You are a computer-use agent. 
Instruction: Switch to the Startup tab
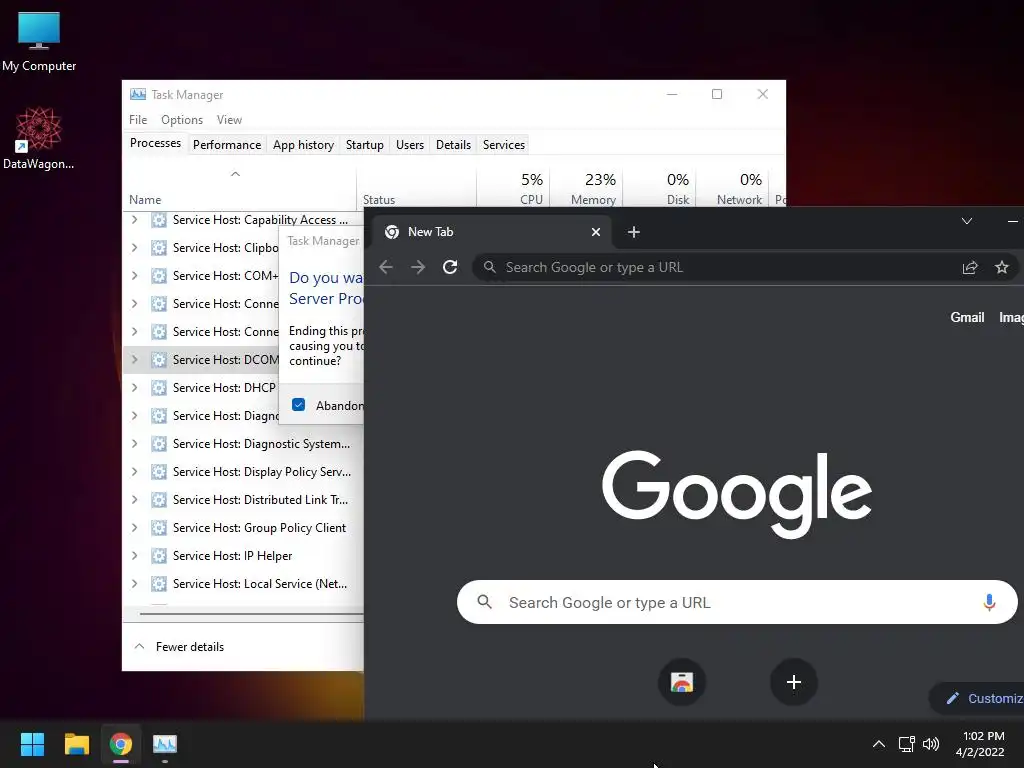click(364, 145)
